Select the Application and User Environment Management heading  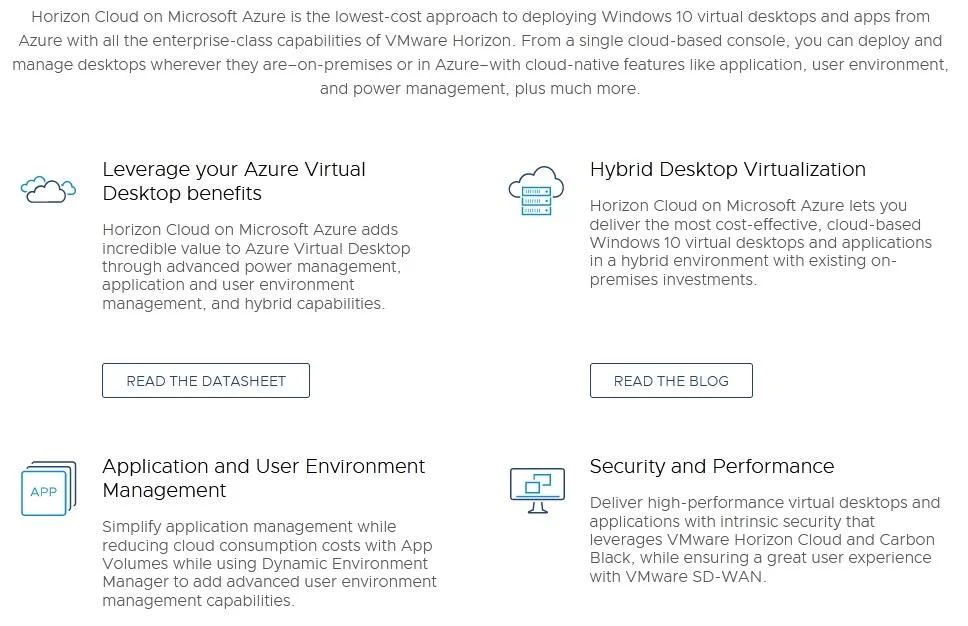tap(264, 478)
